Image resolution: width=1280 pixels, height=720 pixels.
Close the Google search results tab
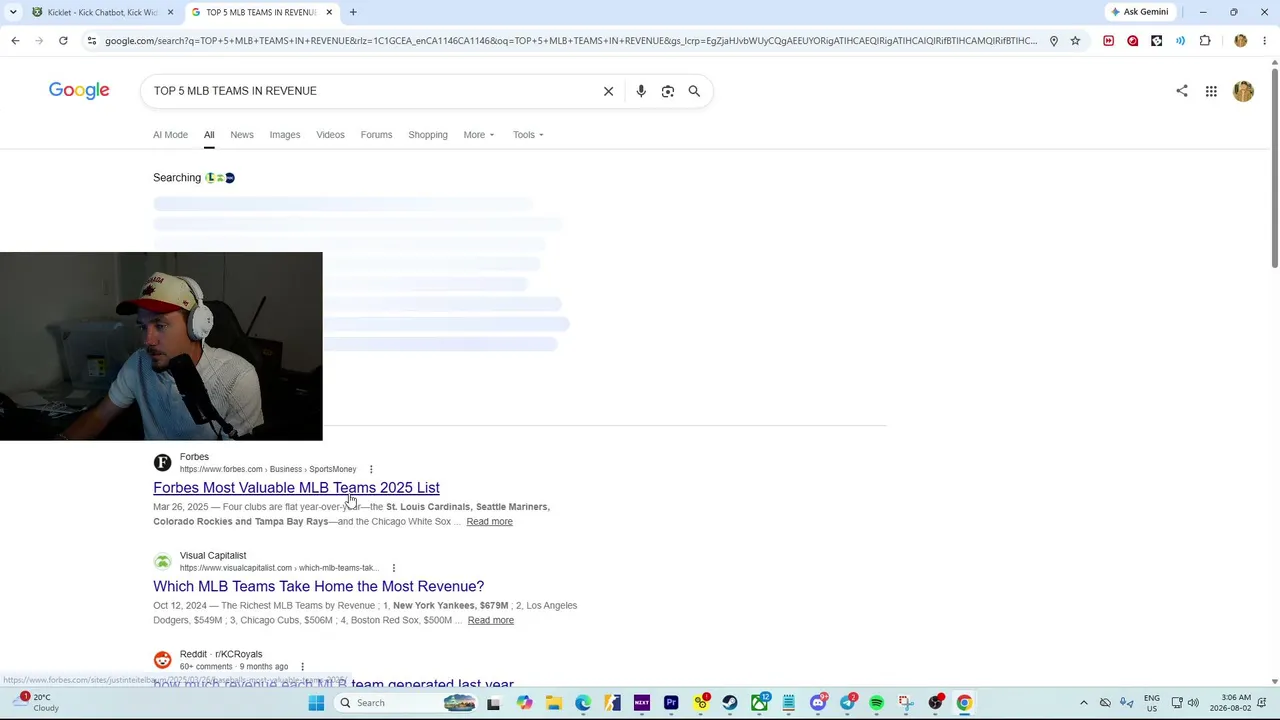[x=329, y=12]
